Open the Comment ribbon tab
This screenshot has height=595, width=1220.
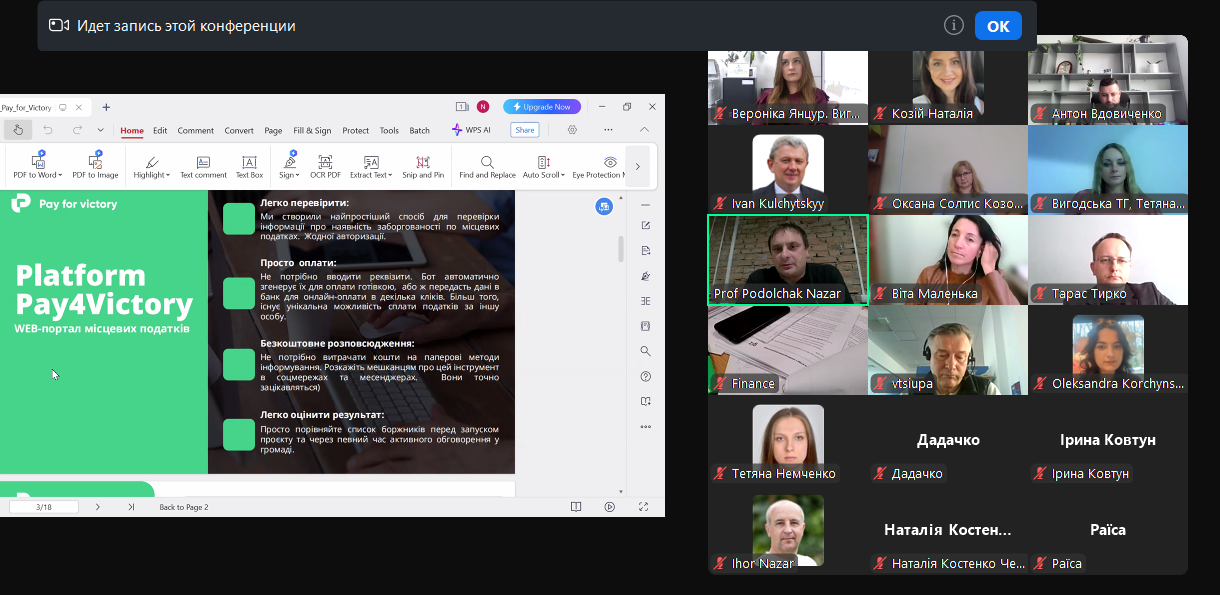point(196,130)
